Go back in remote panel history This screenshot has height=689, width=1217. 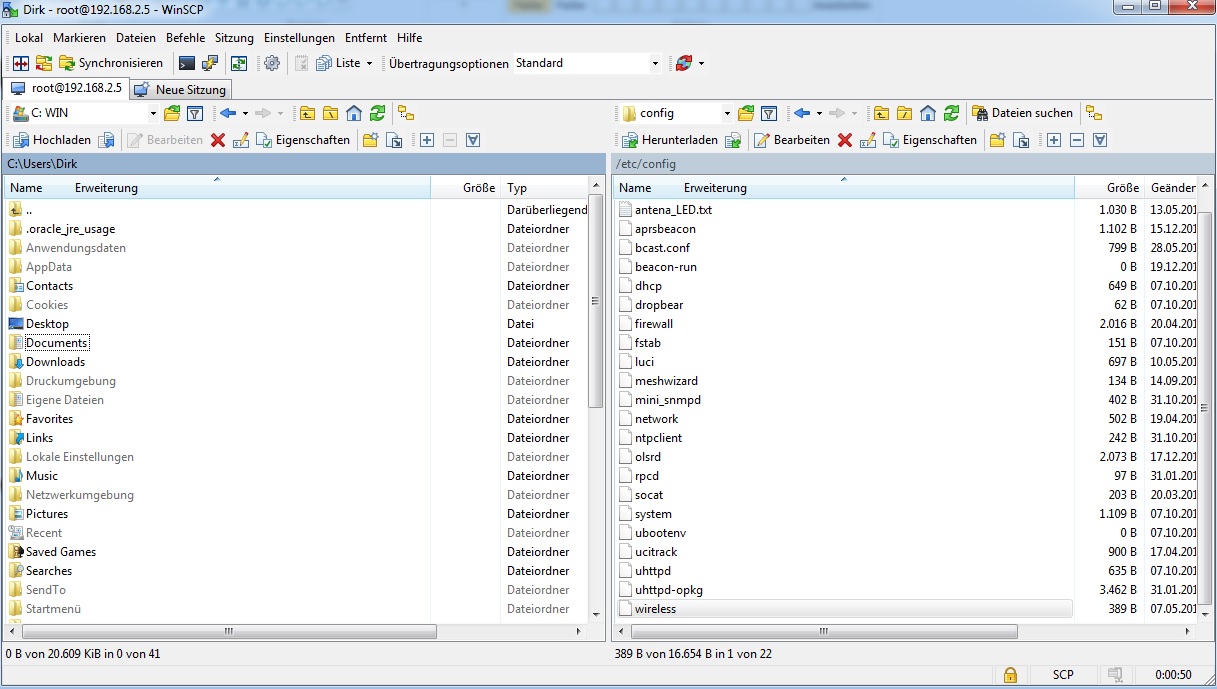802,113
